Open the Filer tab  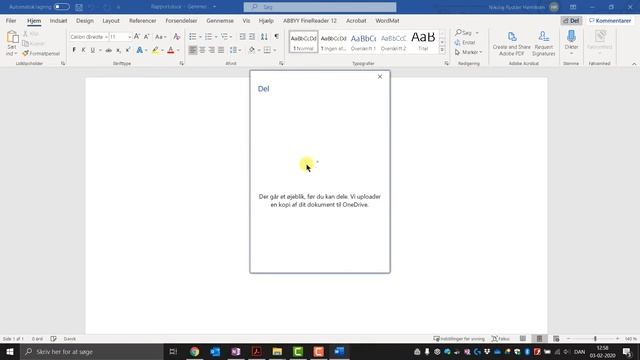pyautogui.click(x=11, y=21)
